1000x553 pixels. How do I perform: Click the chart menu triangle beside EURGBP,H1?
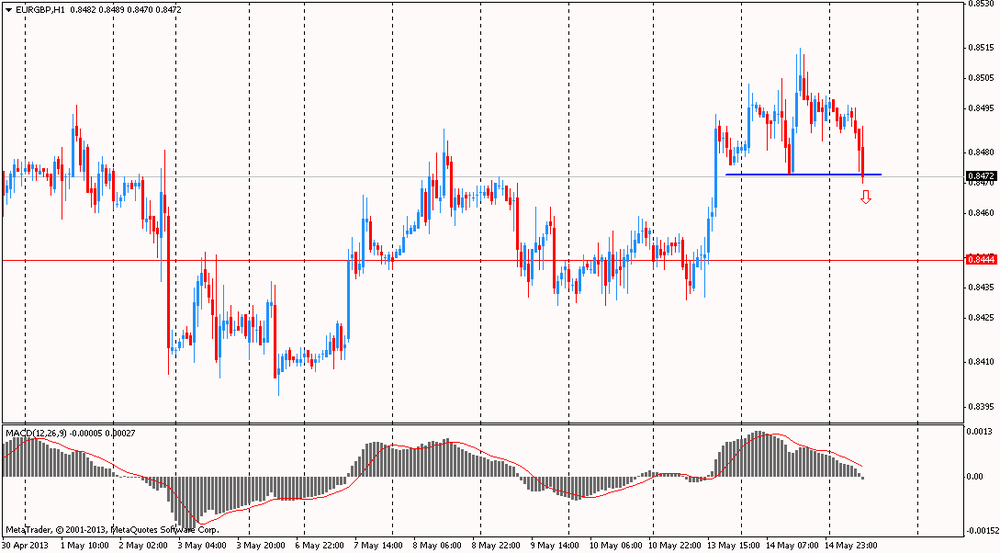[9, 10]
